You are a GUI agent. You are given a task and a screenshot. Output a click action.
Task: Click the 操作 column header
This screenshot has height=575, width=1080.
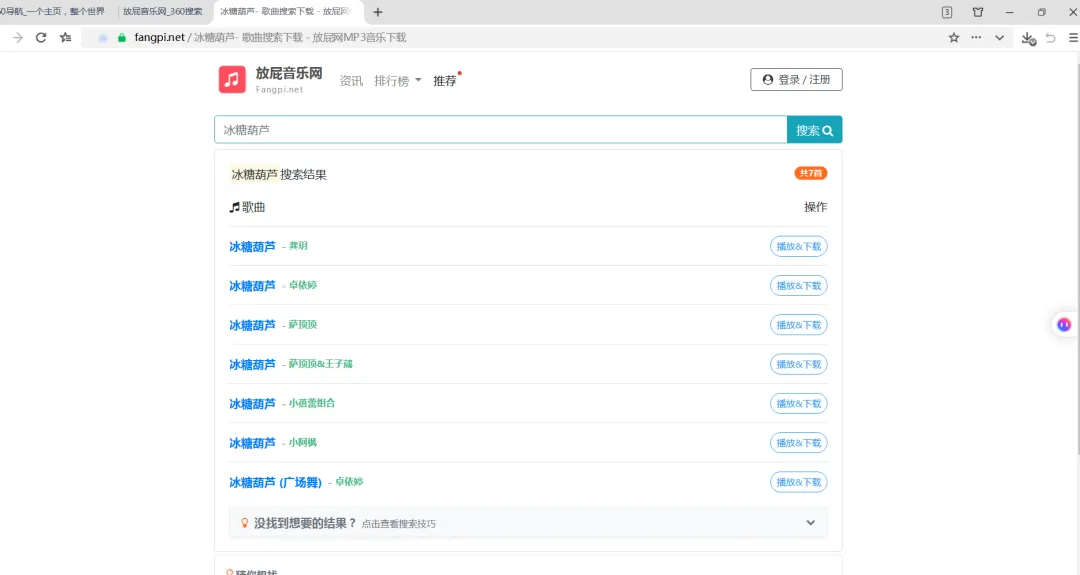click(x=816, y=207)
